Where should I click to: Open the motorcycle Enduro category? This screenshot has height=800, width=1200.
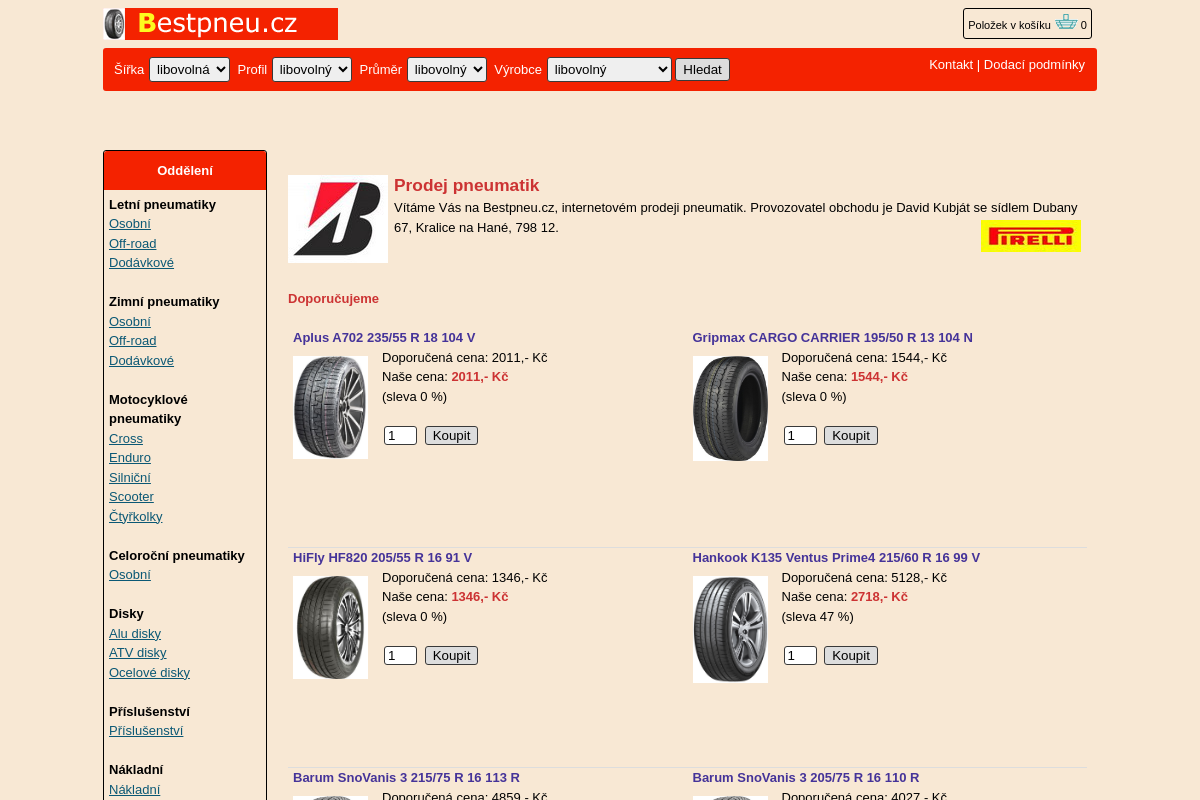pos(130,458)
